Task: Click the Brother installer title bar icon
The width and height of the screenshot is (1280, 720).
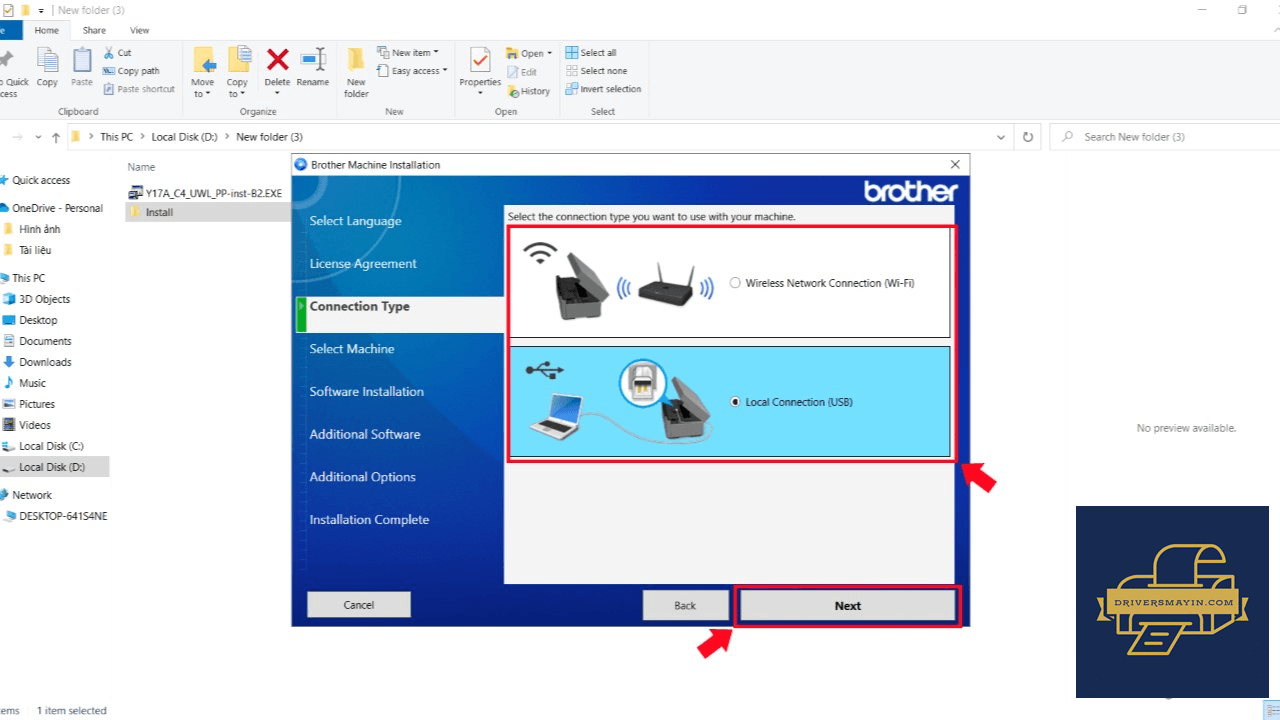Action: pos(301,165)
